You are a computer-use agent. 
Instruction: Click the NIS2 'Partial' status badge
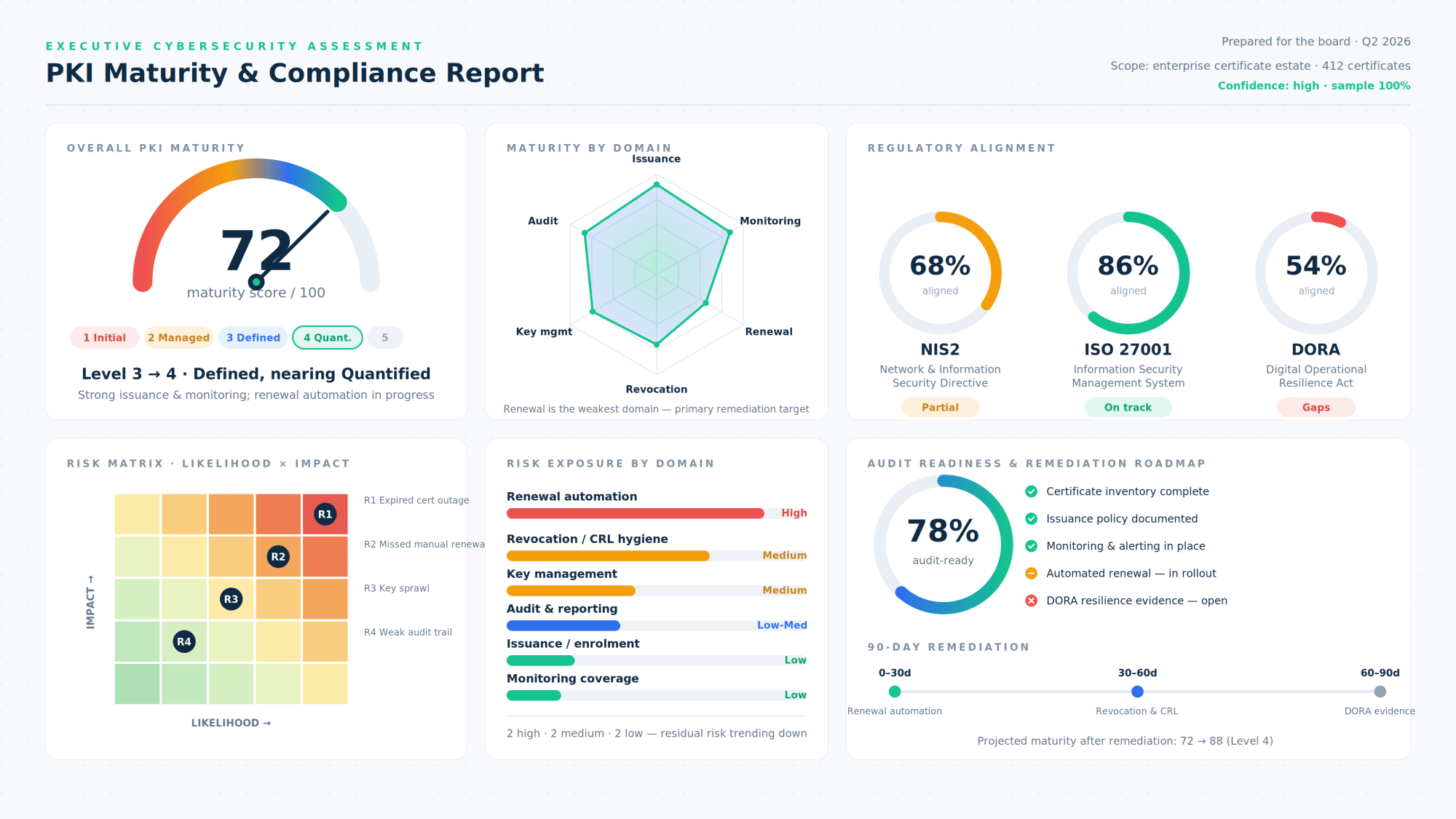(940, 408)
